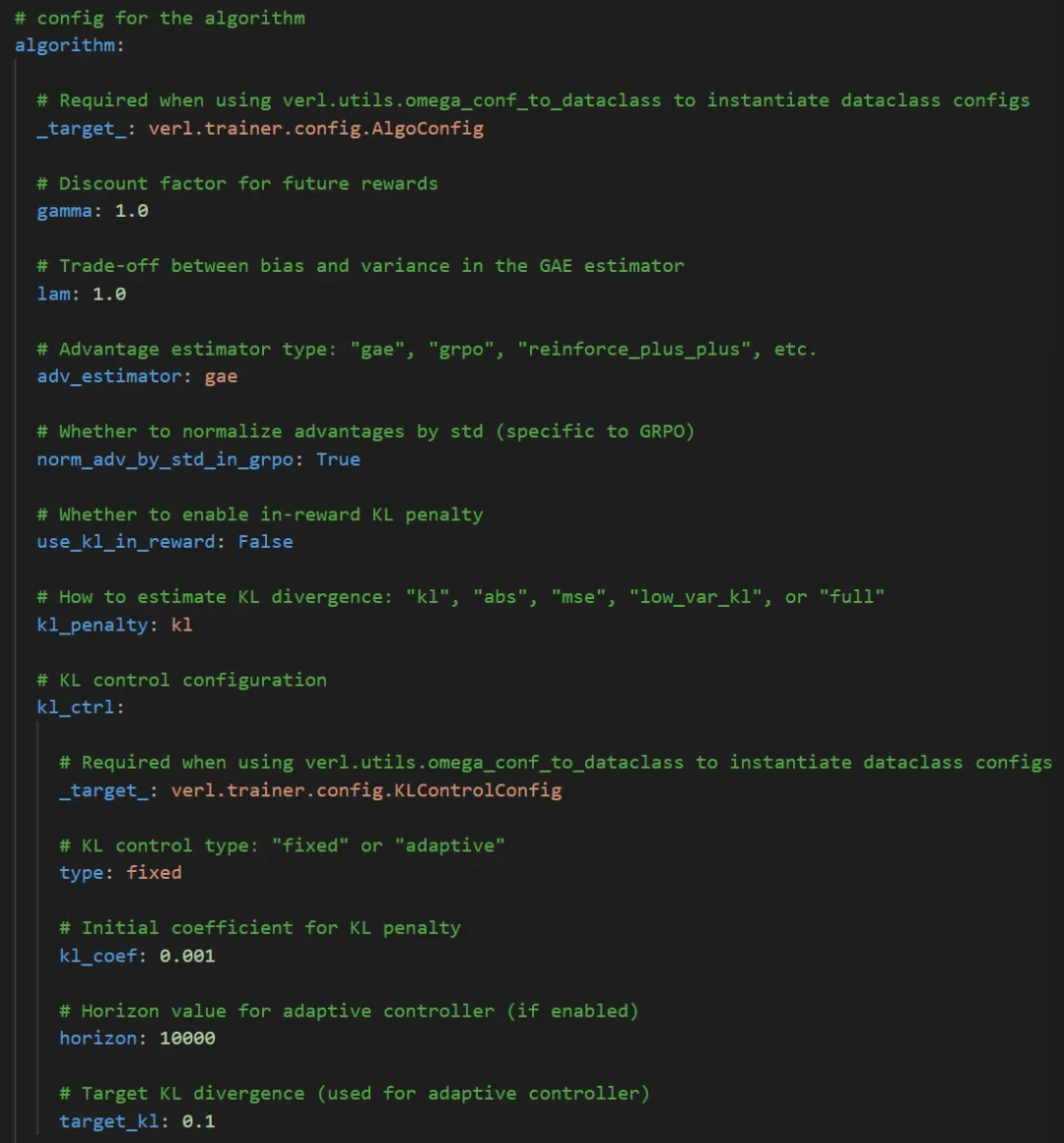This screenshot has height=1143, width=1064.
Task: Select the kl_penalty value kl
Action: coord(181,625)
